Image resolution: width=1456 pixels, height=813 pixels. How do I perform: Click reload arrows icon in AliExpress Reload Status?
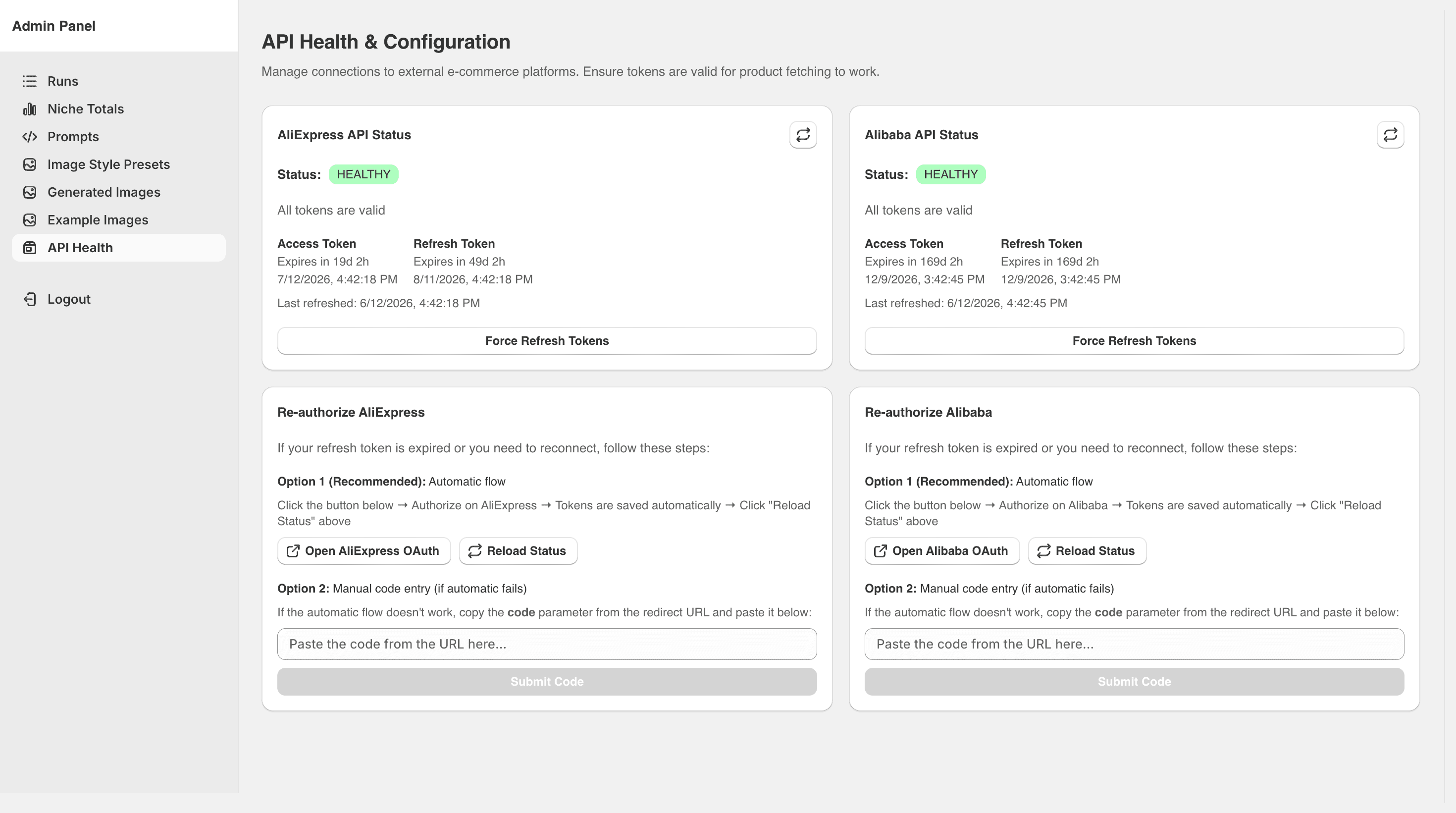475,550
